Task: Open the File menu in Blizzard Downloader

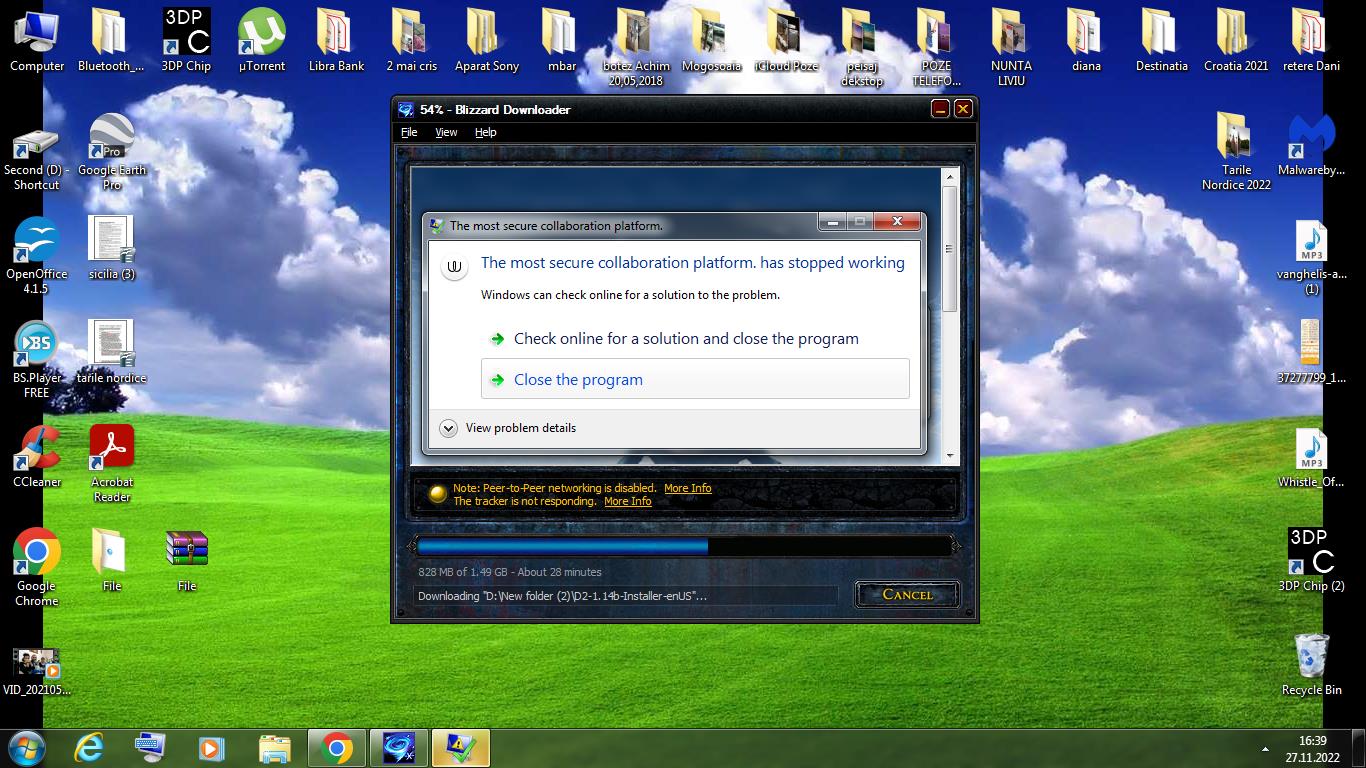Action: click(x=409, y=132)
